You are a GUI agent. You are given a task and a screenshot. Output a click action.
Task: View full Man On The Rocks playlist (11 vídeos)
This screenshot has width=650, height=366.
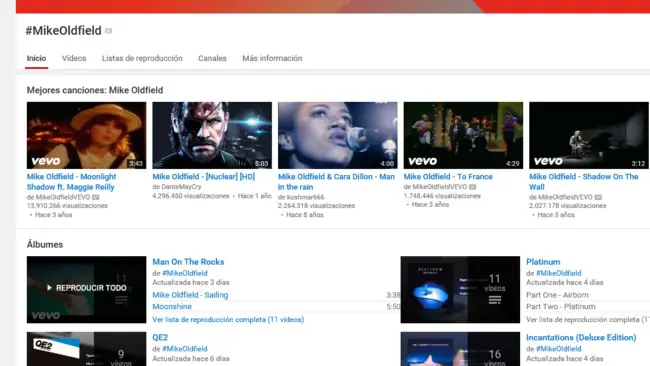coord(228,320)
